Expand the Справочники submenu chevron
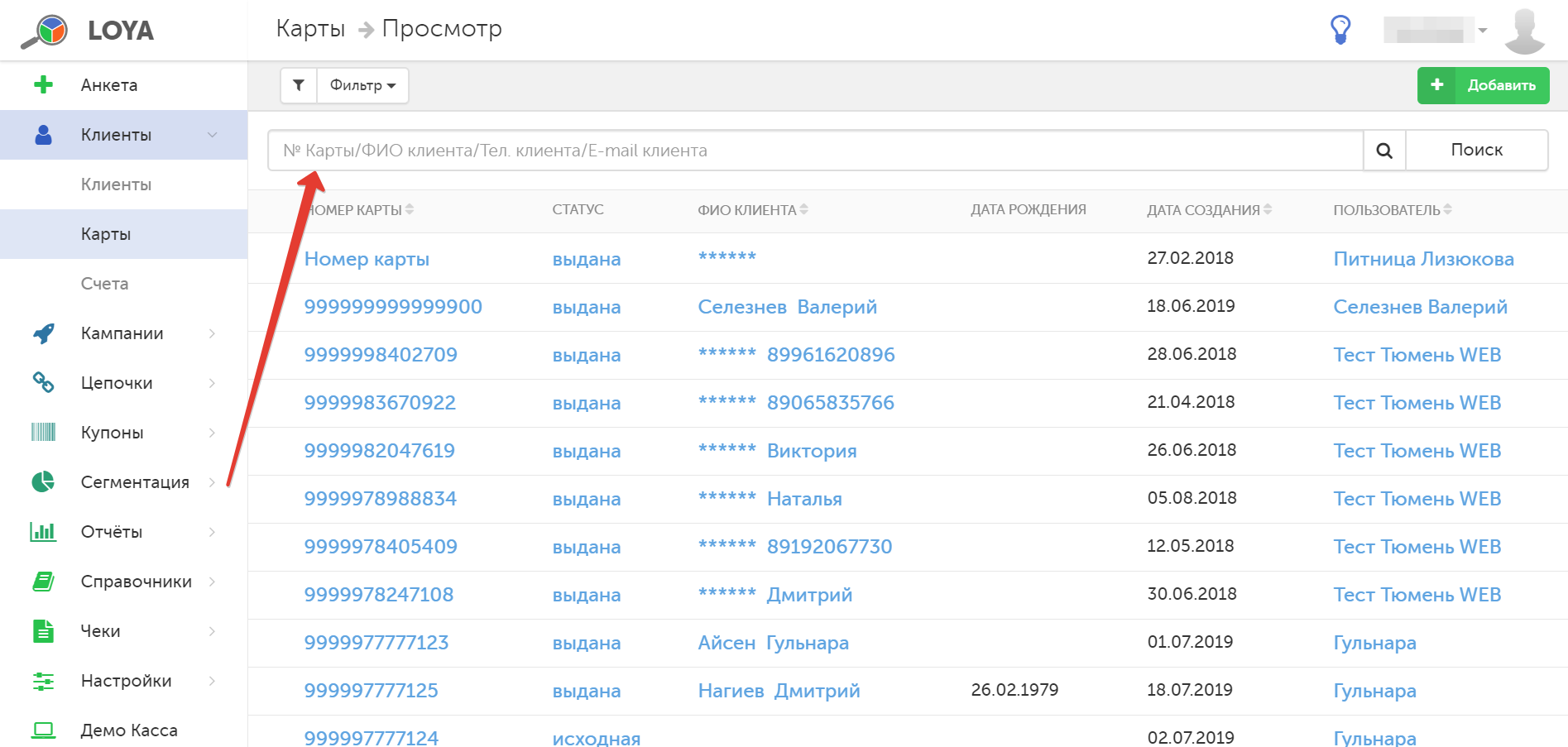Viewport: 1568px width, 747px height. point(213,582)
